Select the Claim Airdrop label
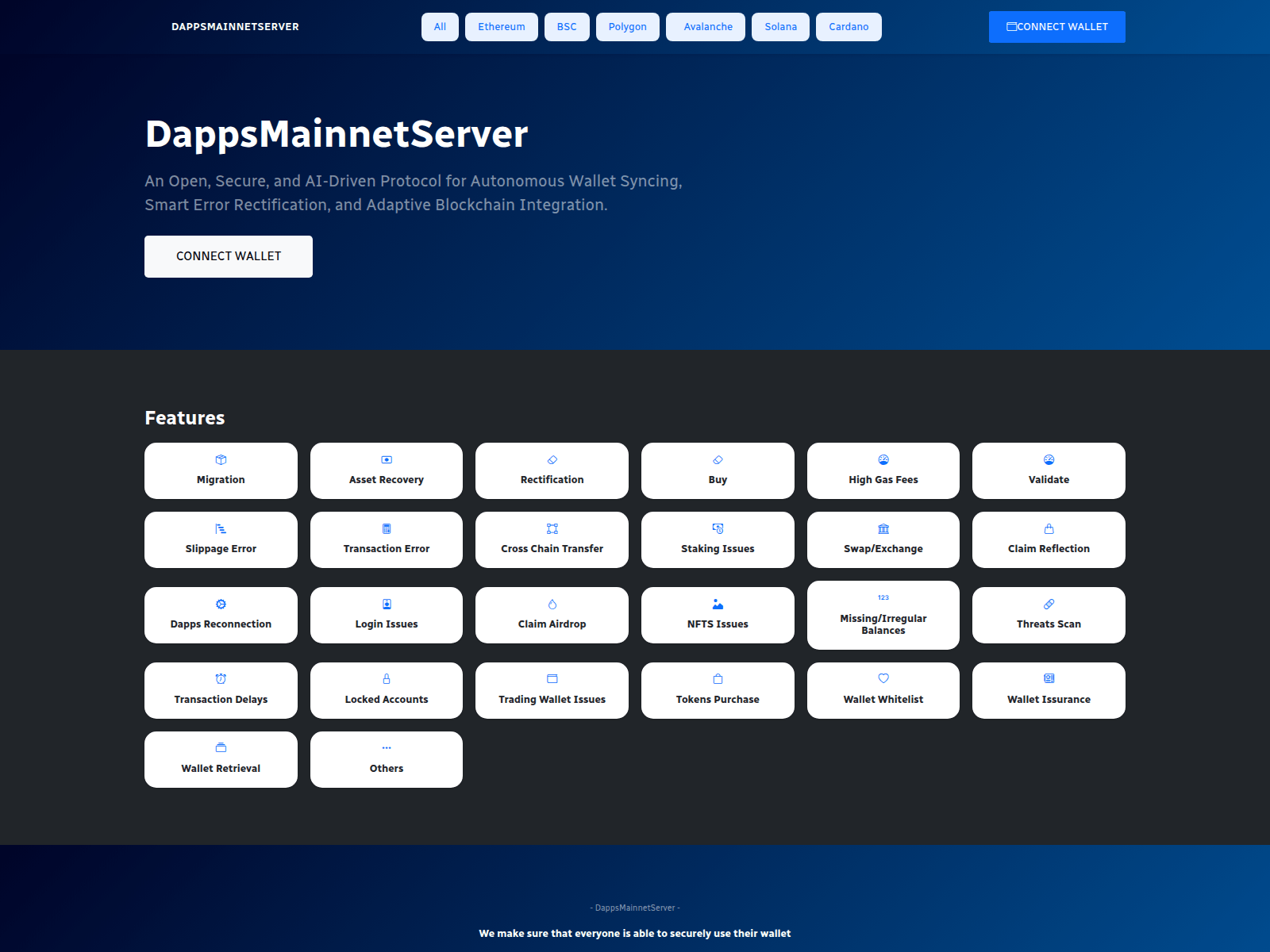The width and height of the screenshot is (1270, 952). coord(552,624)
